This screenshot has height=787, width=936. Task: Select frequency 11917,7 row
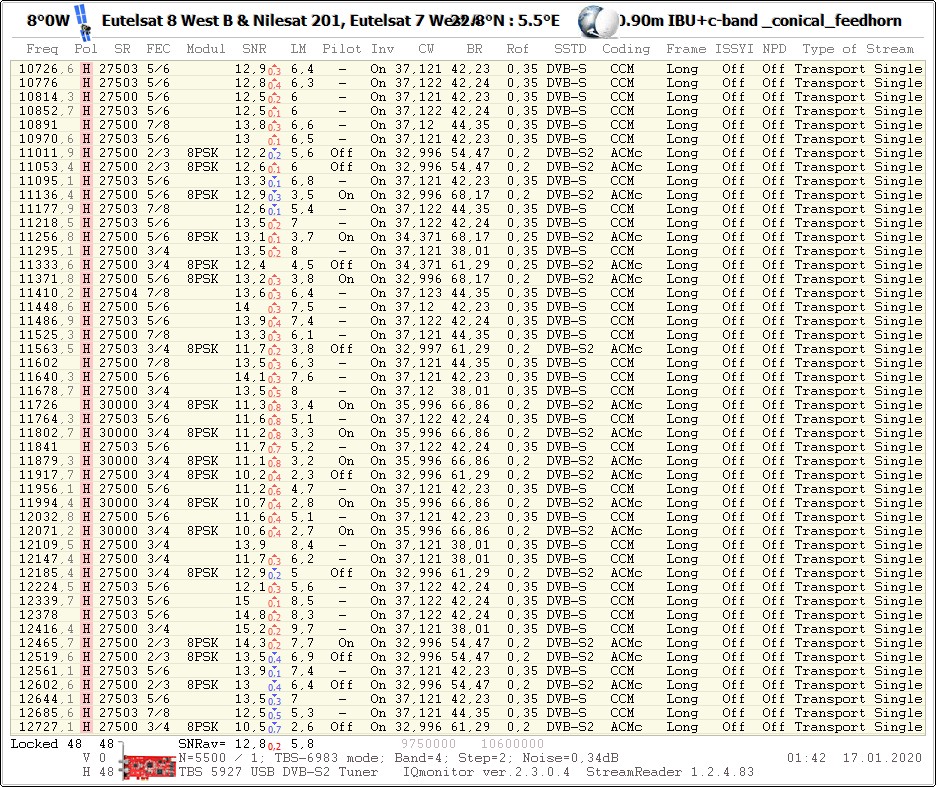click(x=468, y=475)
